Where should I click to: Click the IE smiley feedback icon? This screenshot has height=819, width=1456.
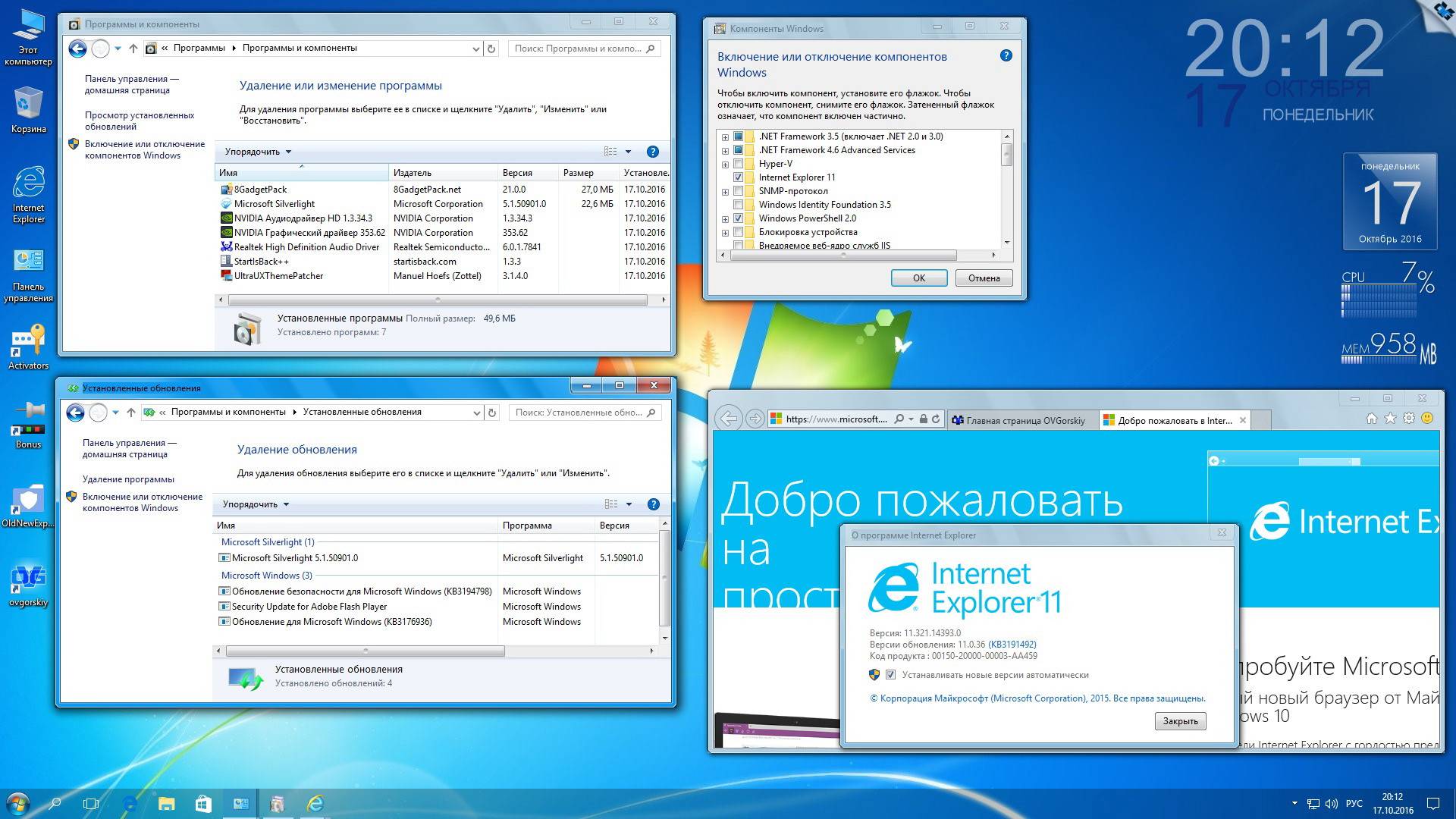1427,419
